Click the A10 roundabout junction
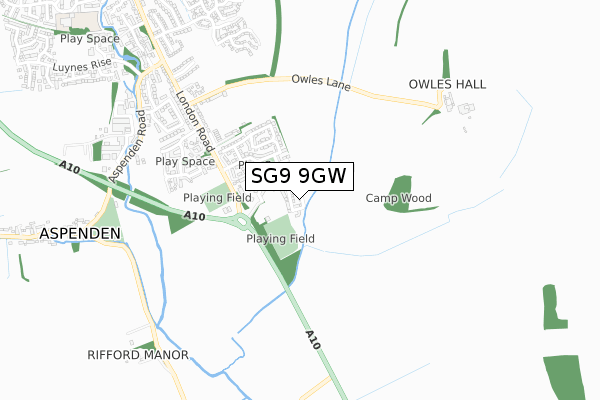This screenshot has width=600, height=400. click(242, 221)
